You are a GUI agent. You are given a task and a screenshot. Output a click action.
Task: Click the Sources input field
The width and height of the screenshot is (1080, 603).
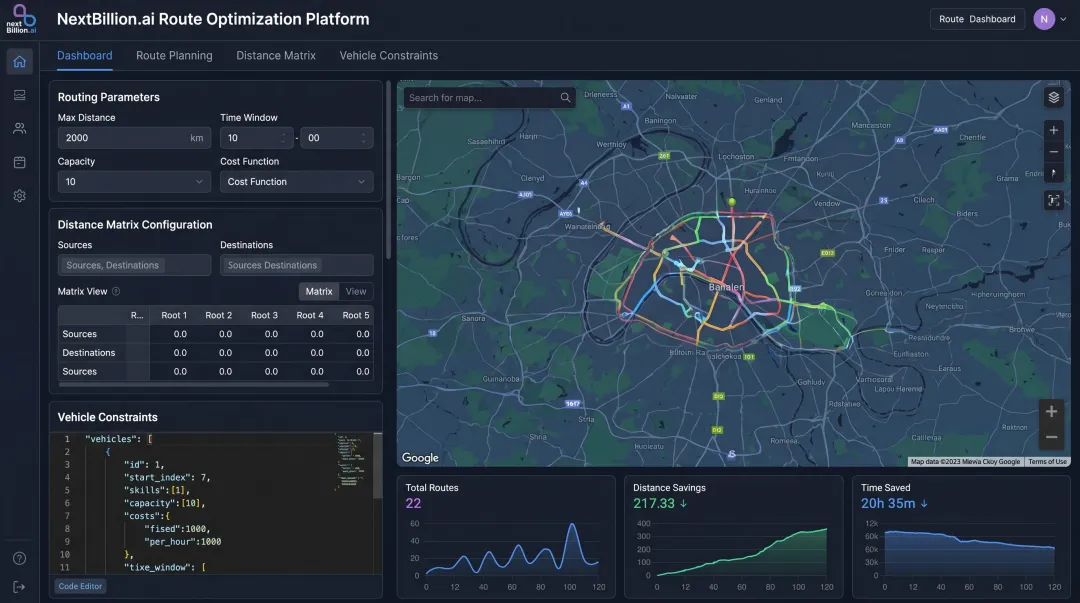(x=134, y=265)
